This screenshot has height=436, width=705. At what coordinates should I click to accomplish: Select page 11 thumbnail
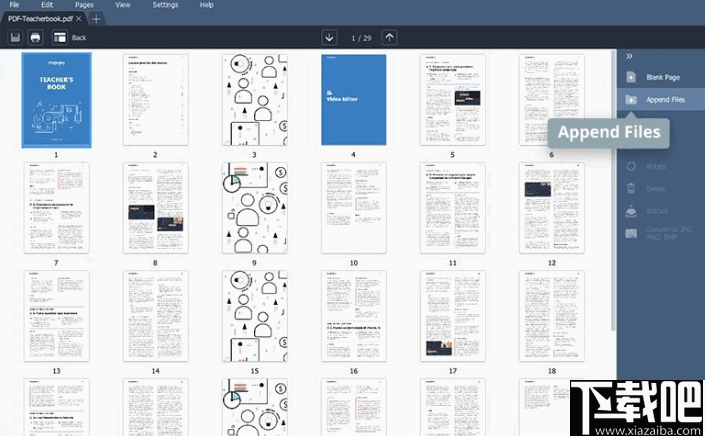click(453, 208)
